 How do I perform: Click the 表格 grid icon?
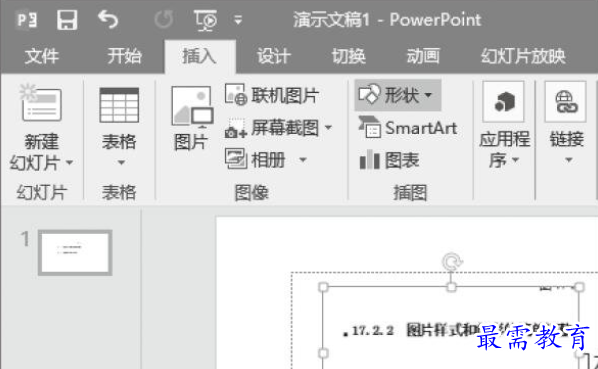point(119,105)
